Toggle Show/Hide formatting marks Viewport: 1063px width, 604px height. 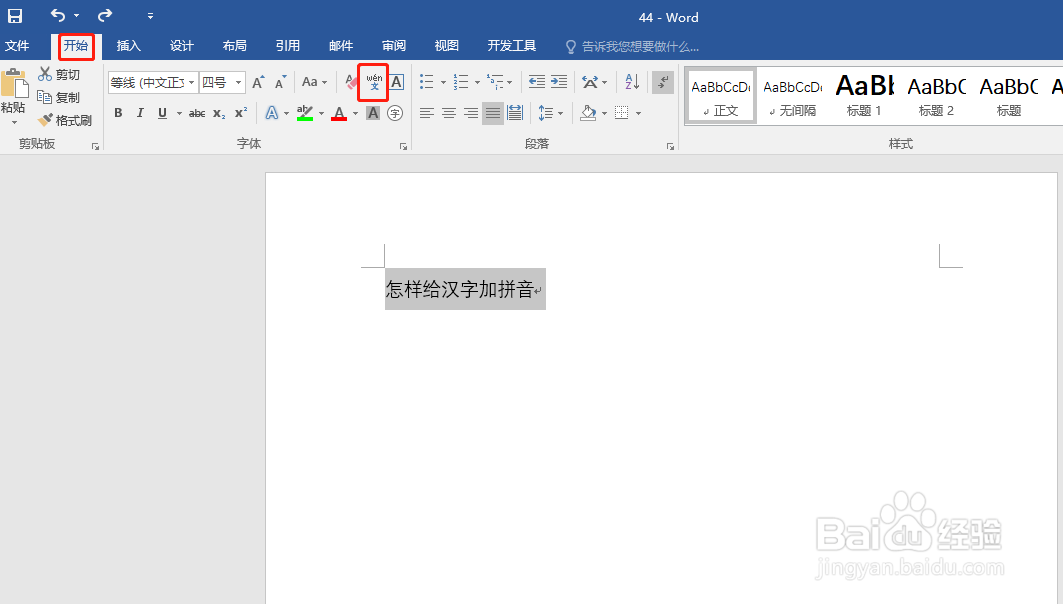(662, 82)
